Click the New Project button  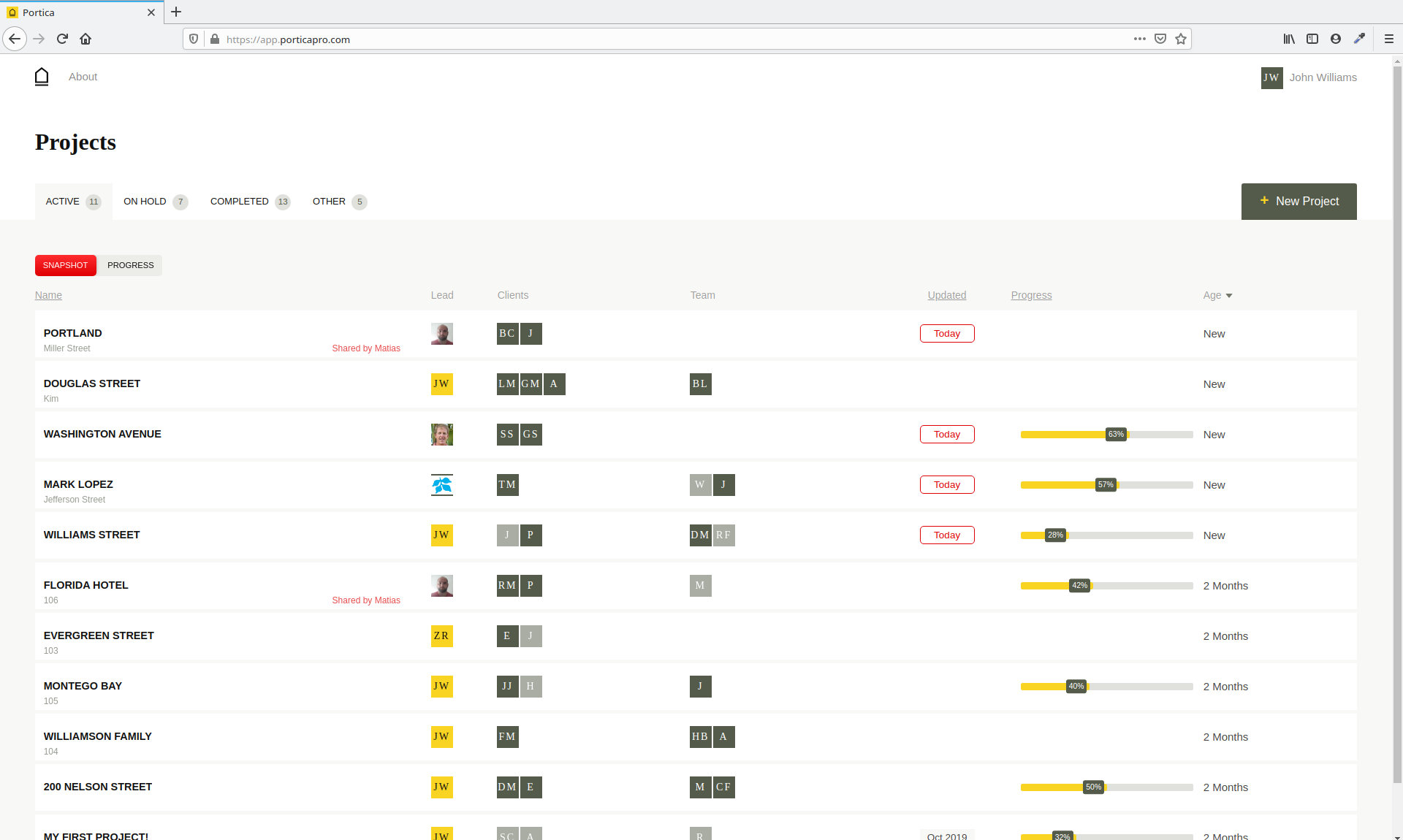pyautogui.click(x=1298, y=201)
